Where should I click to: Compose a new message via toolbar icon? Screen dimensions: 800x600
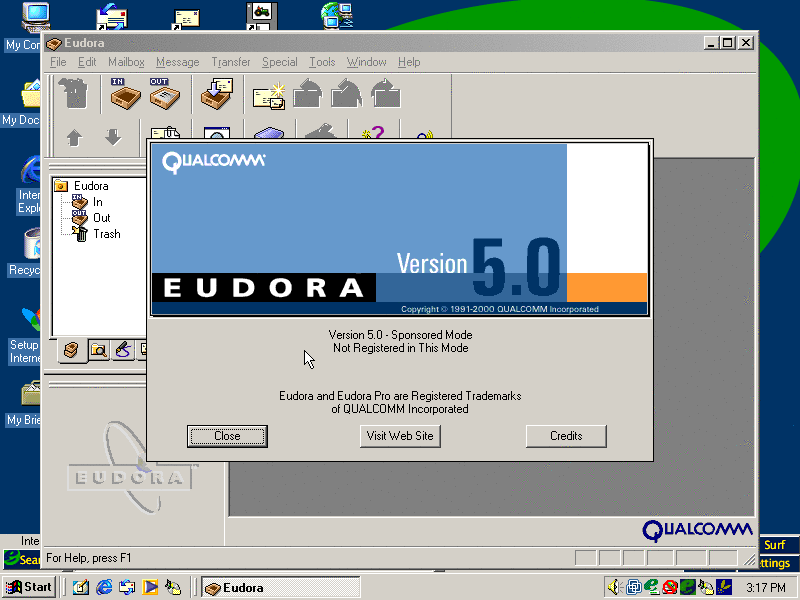point(268,95)
